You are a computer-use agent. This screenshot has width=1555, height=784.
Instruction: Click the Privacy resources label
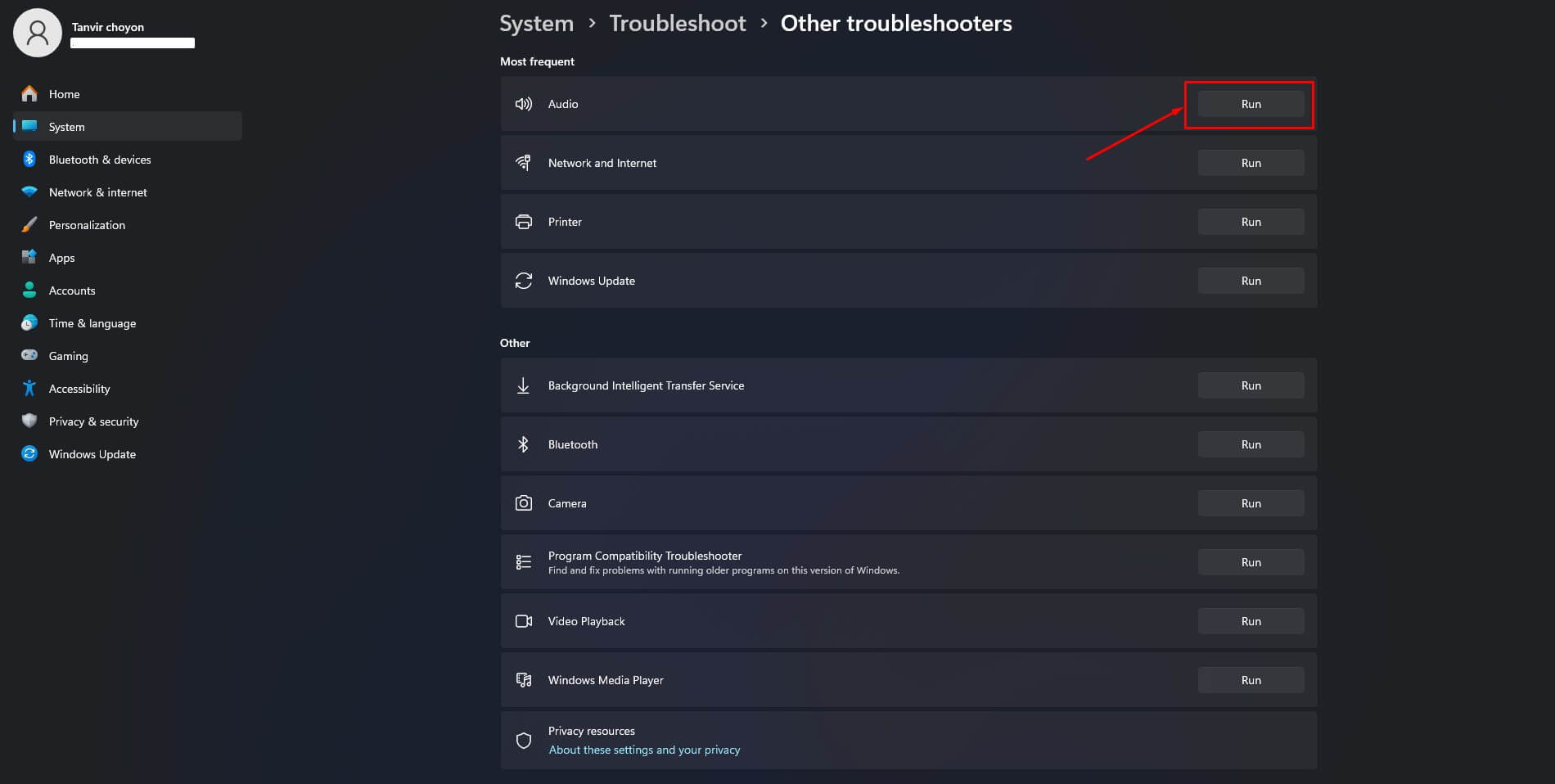592,731
